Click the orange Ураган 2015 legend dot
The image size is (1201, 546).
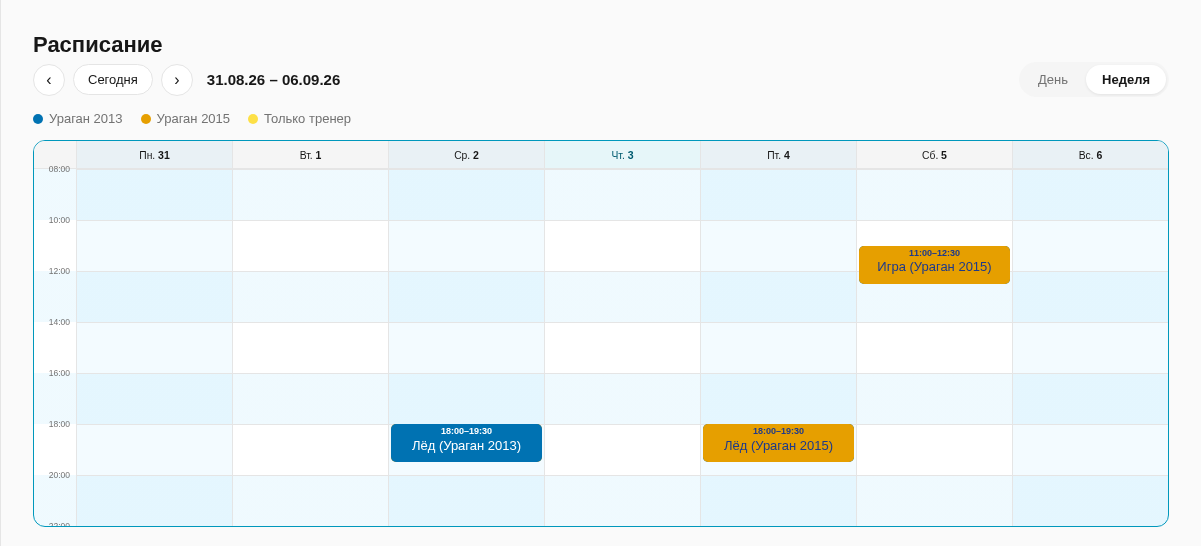pos(146,119)
